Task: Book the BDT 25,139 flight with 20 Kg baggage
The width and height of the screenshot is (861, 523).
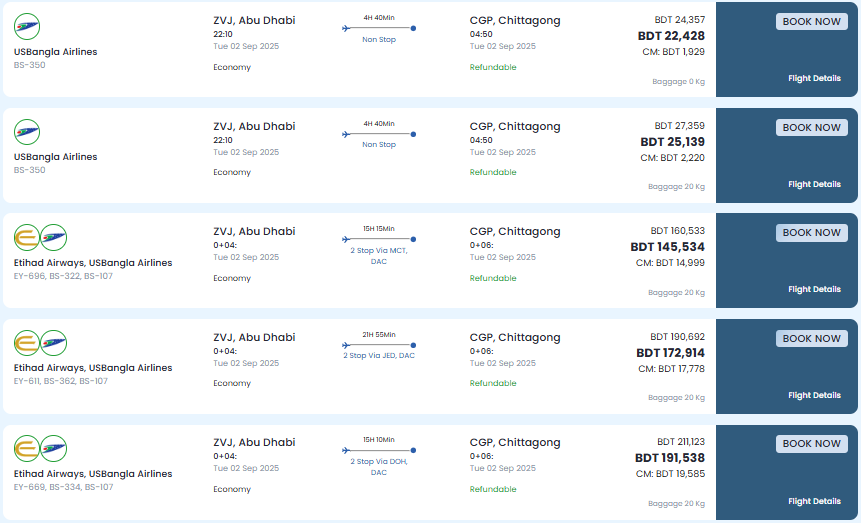Action: tap(812, 127)
